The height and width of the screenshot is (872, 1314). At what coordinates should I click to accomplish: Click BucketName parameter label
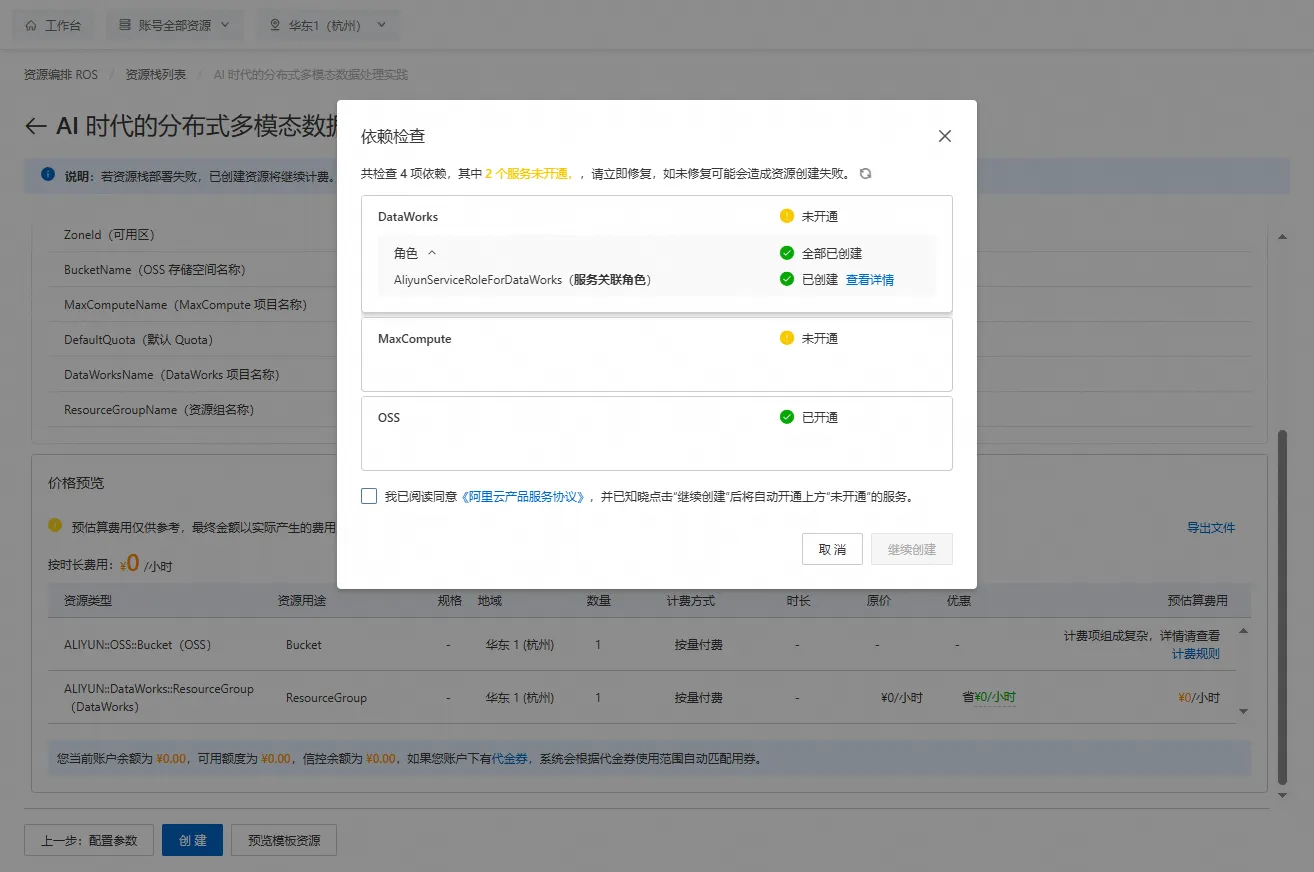(155, 270)
